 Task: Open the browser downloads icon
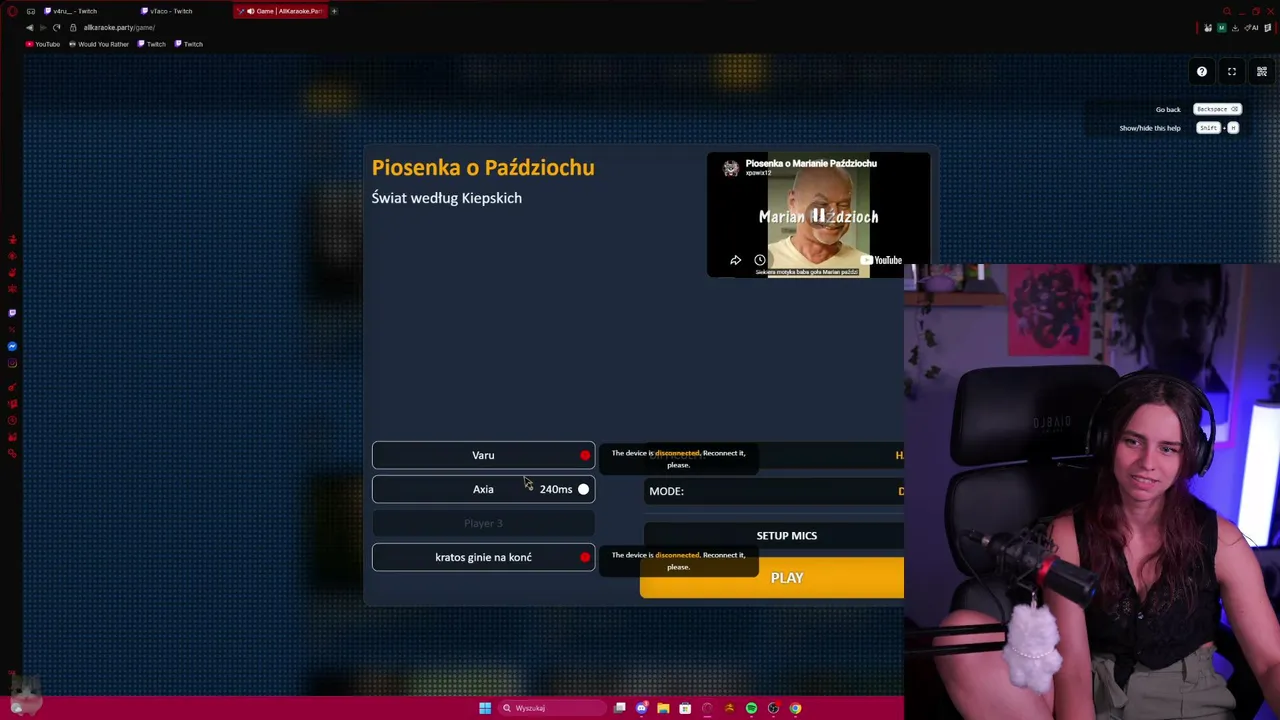tap(1233, 27)
